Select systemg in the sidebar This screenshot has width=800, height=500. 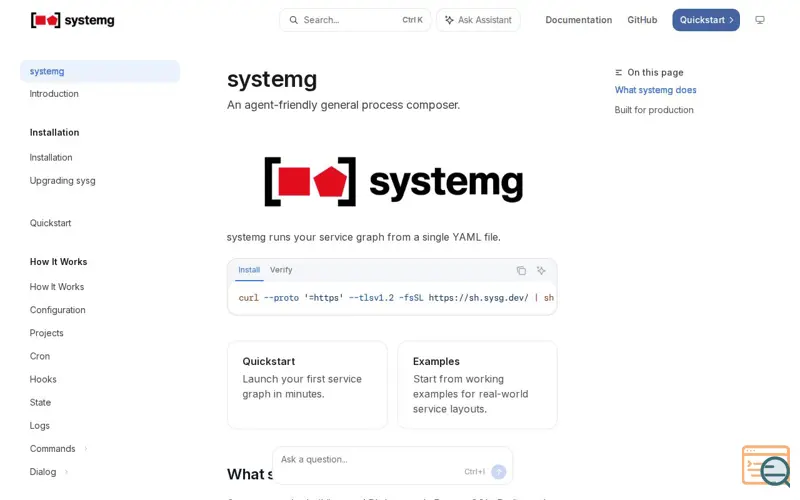click(100, 71)
